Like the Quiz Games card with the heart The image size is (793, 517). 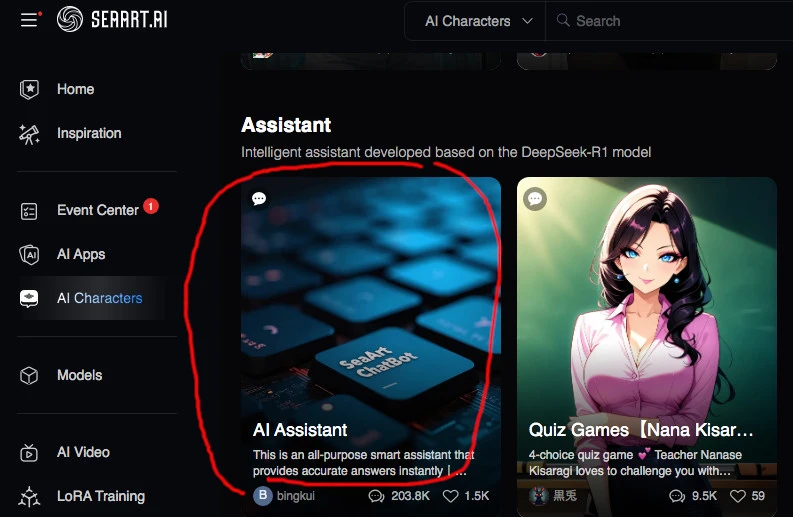click(737, 496)
